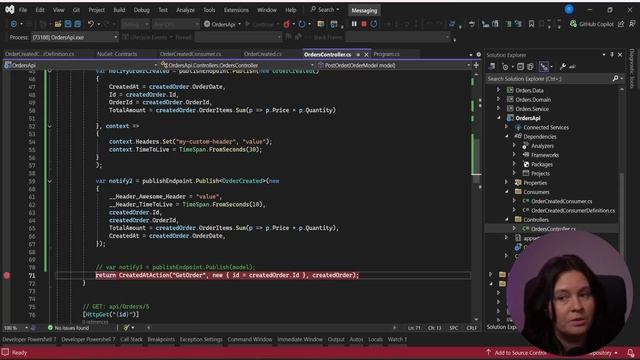Click pending changes filter clock icon
The width and height of the screenshot is (640, 360).
coord(505,66)
